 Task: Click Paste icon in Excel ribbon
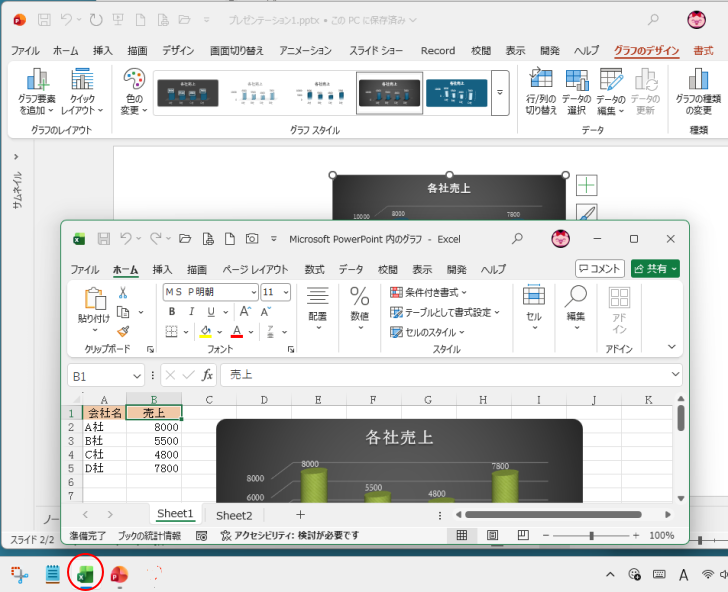(x=94, y=299)
